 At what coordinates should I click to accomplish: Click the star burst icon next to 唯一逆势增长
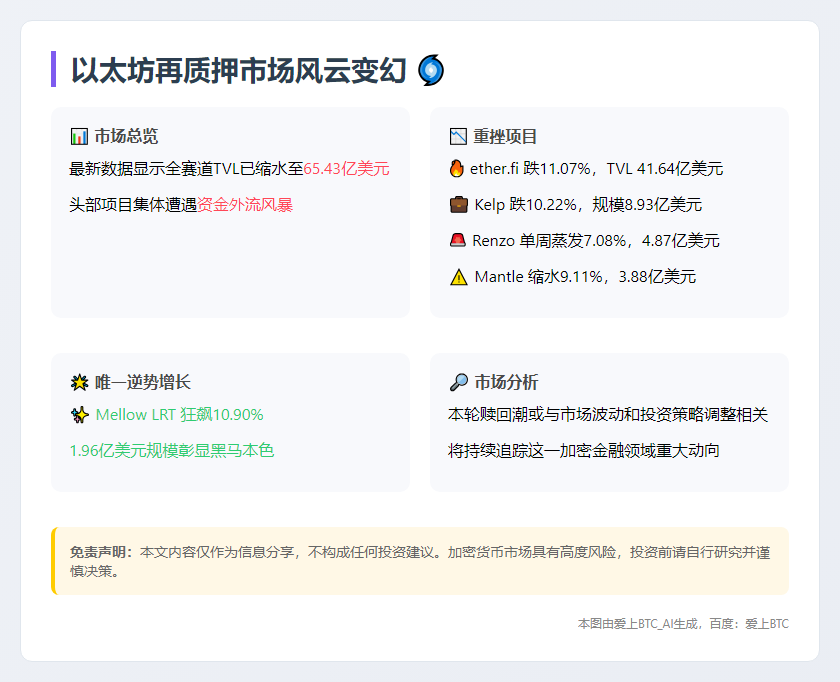click(79, 383)
